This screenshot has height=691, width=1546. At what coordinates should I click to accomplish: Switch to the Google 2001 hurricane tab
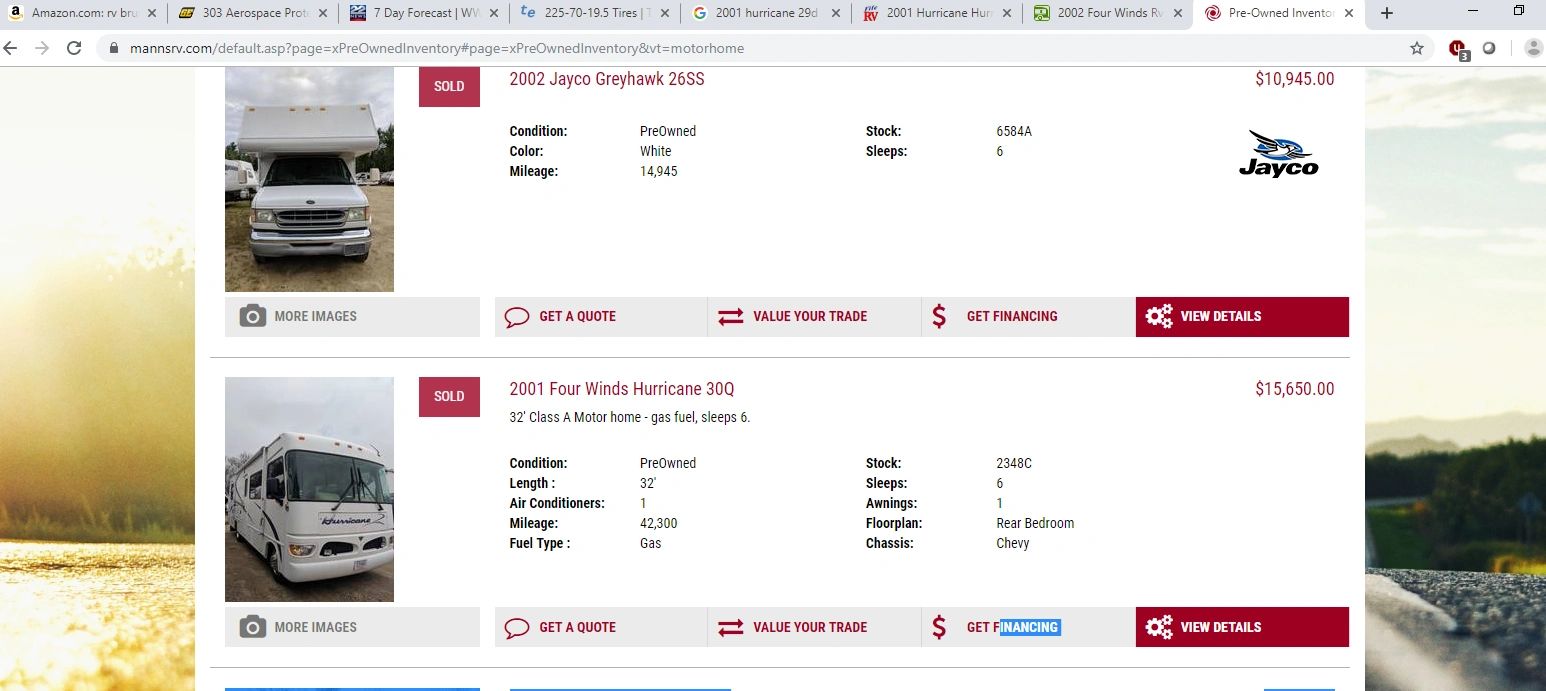(x=765, y=13)
